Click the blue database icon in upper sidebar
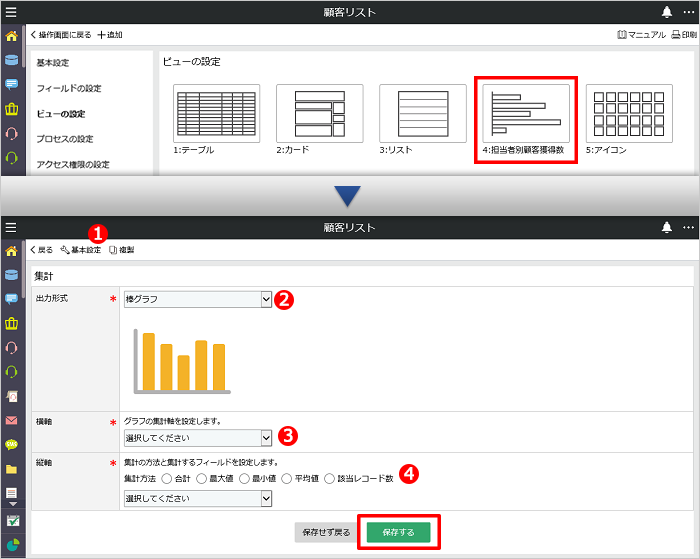 [x=12, y=60]
